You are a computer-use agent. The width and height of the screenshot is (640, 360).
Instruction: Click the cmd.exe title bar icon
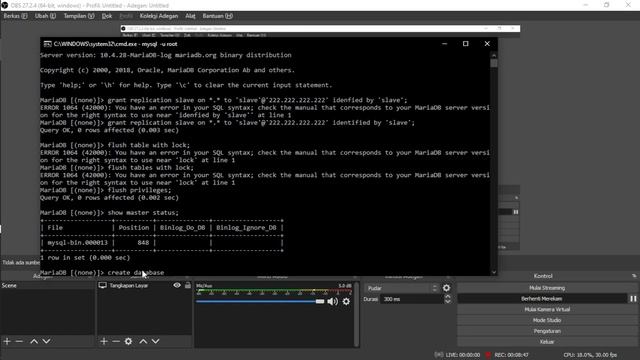(47, 44)
